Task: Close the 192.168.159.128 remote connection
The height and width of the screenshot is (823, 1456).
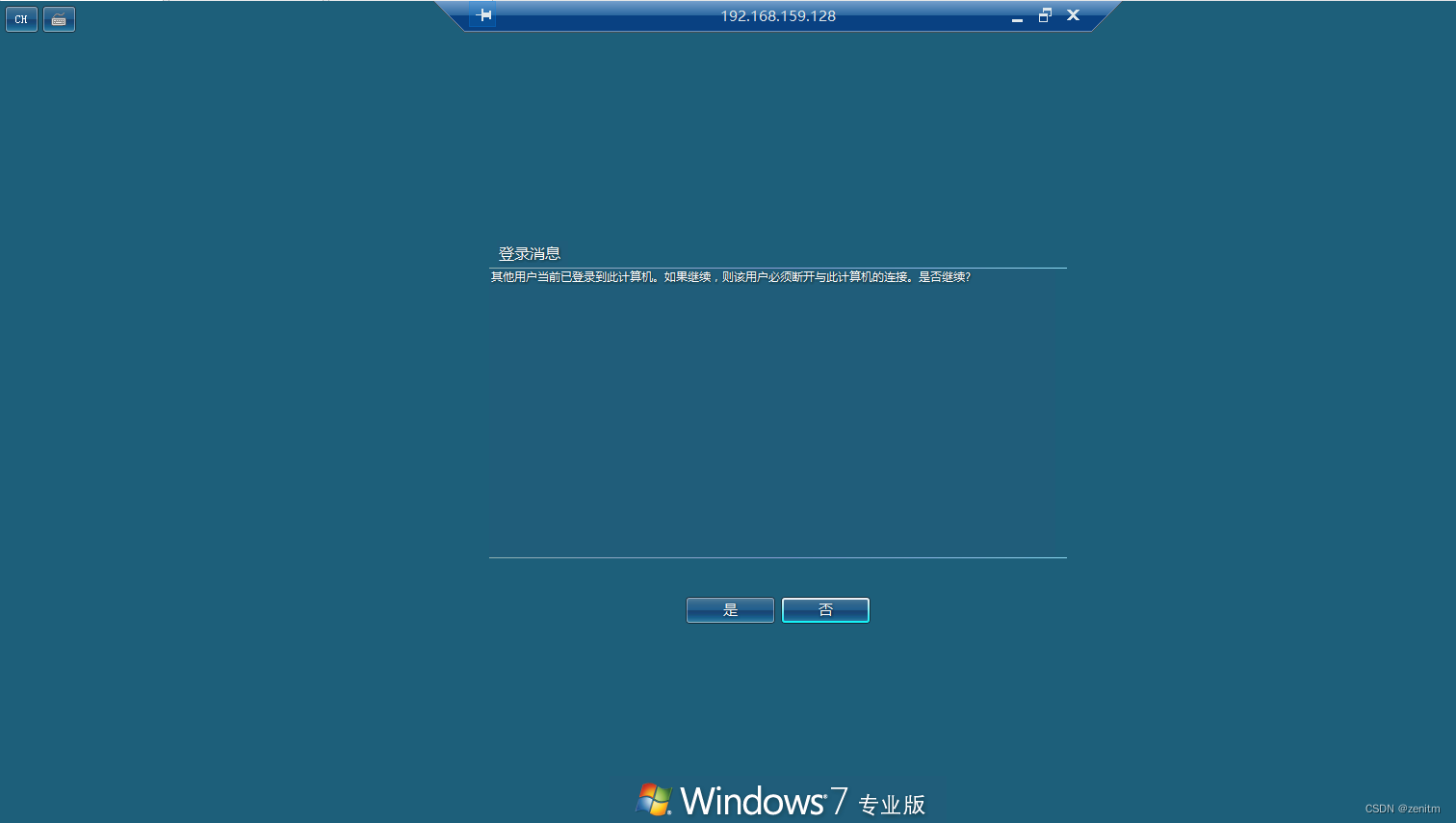Action: [x=1073, y=15]
